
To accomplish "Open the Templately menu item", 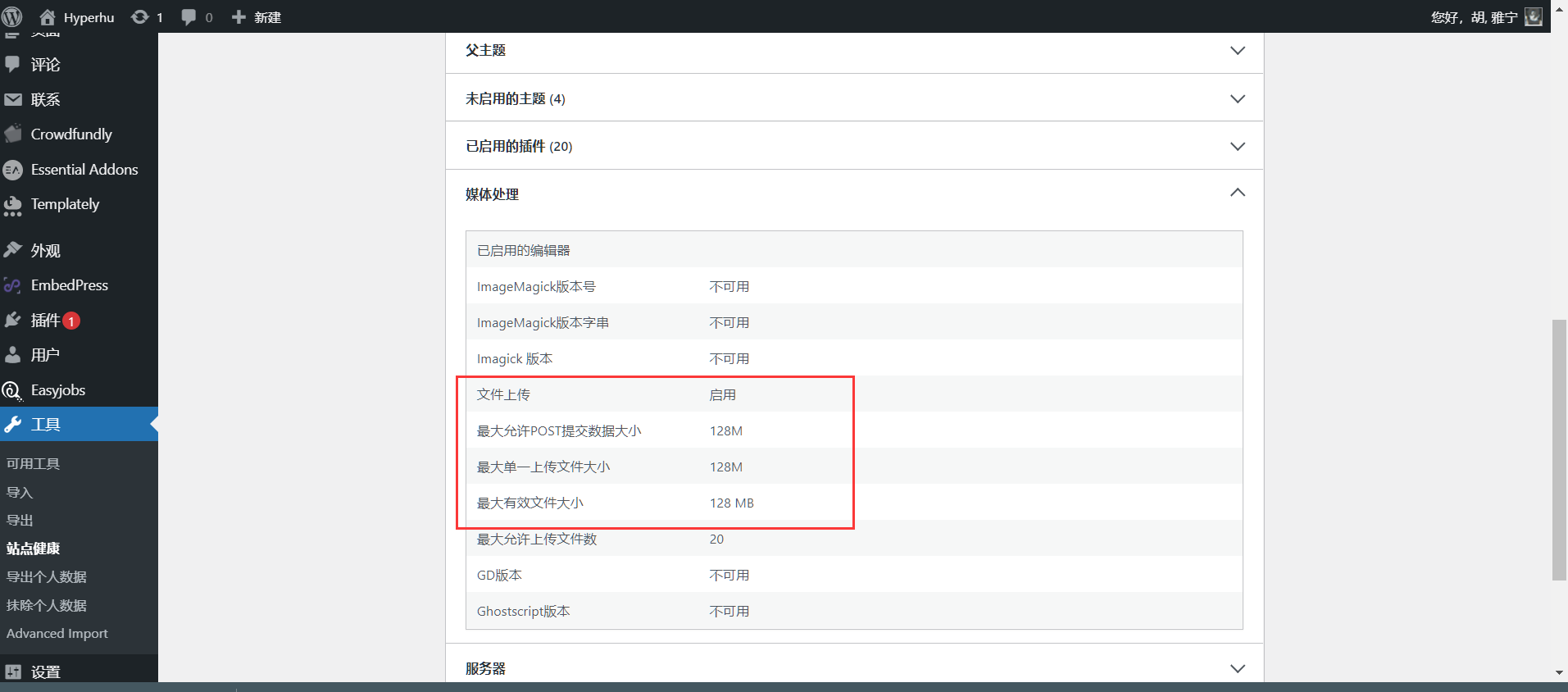I will 65,204.
